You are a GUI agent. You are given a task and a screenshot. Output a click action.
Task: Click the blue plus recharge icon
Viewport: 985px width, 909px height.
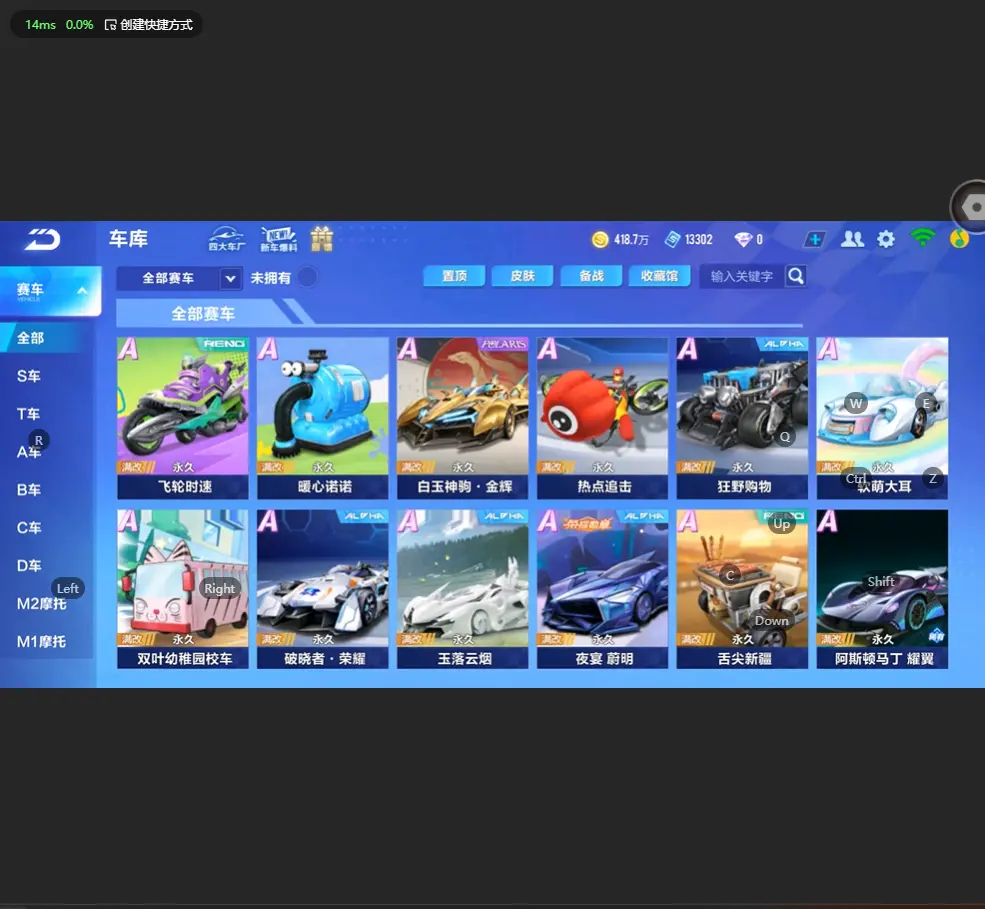815,239
